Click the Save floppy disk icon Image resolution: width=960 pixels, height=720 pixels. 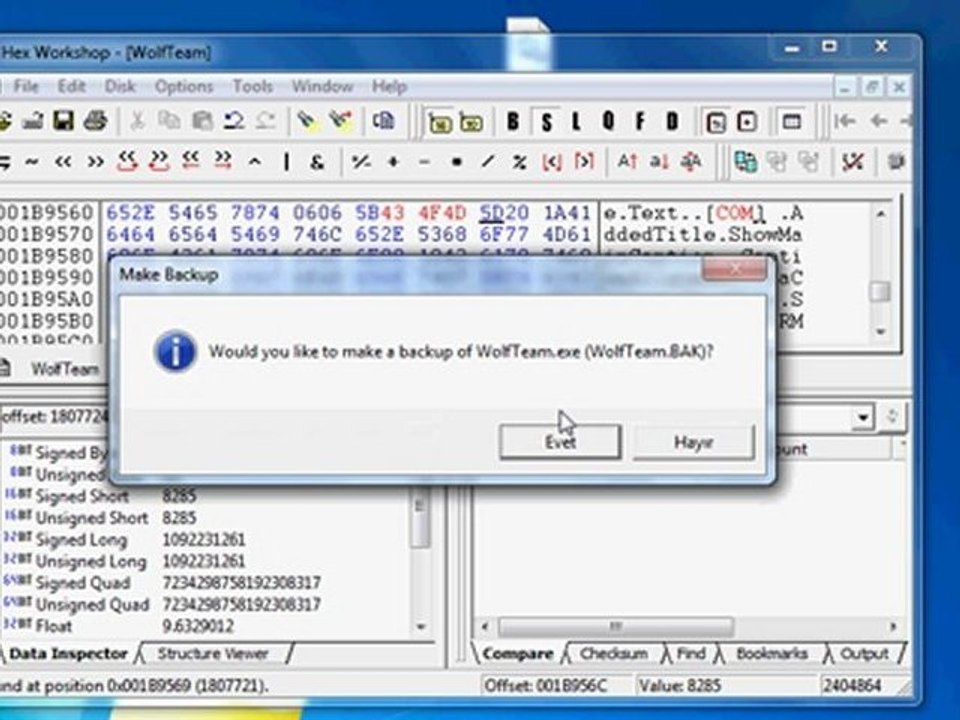pos(64,121)
